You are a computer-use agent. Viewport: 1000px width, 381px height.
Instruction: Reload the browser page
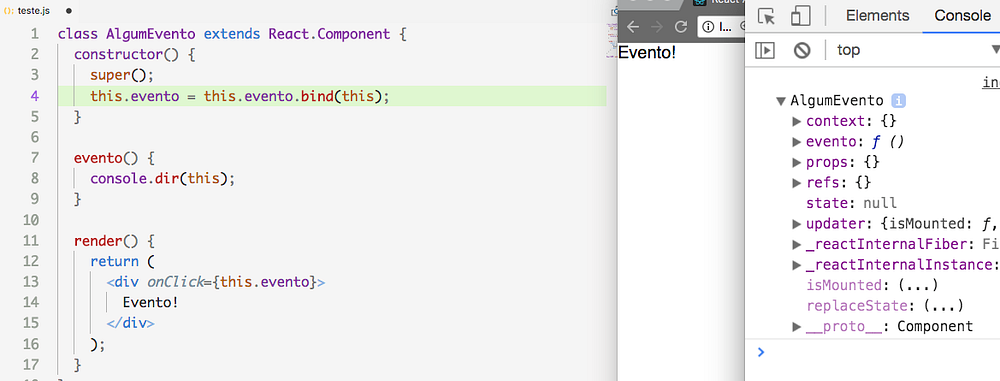click(680, 27)
